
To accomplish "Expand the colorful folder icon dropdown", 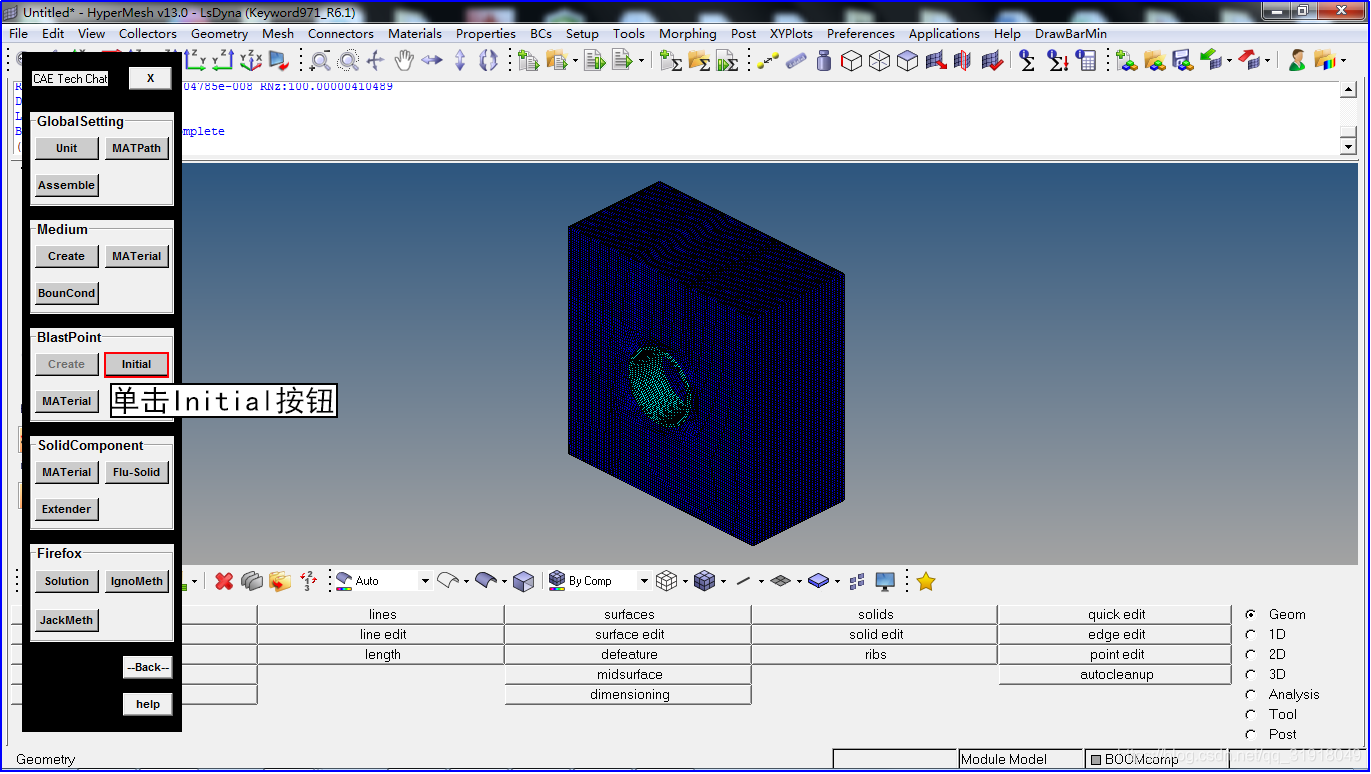I will click(1344, 61).
